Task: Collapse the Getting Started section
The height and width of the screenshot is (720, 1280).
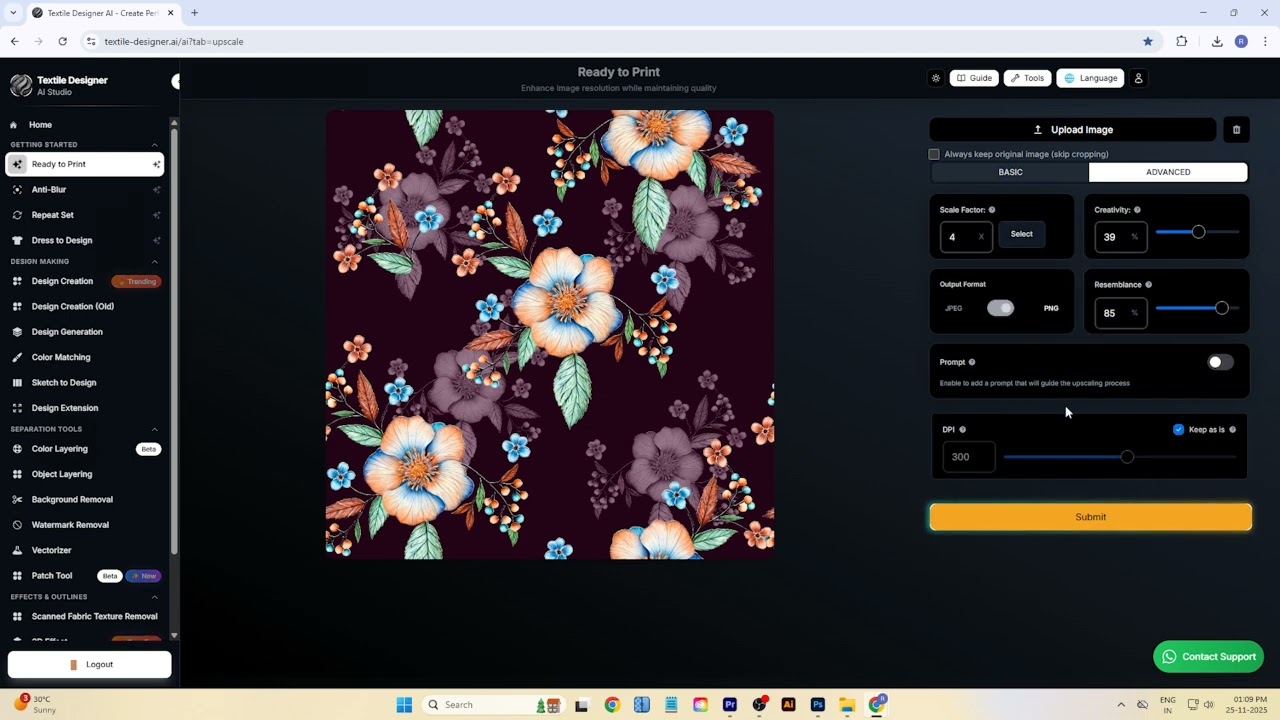Action: (154, 145)
